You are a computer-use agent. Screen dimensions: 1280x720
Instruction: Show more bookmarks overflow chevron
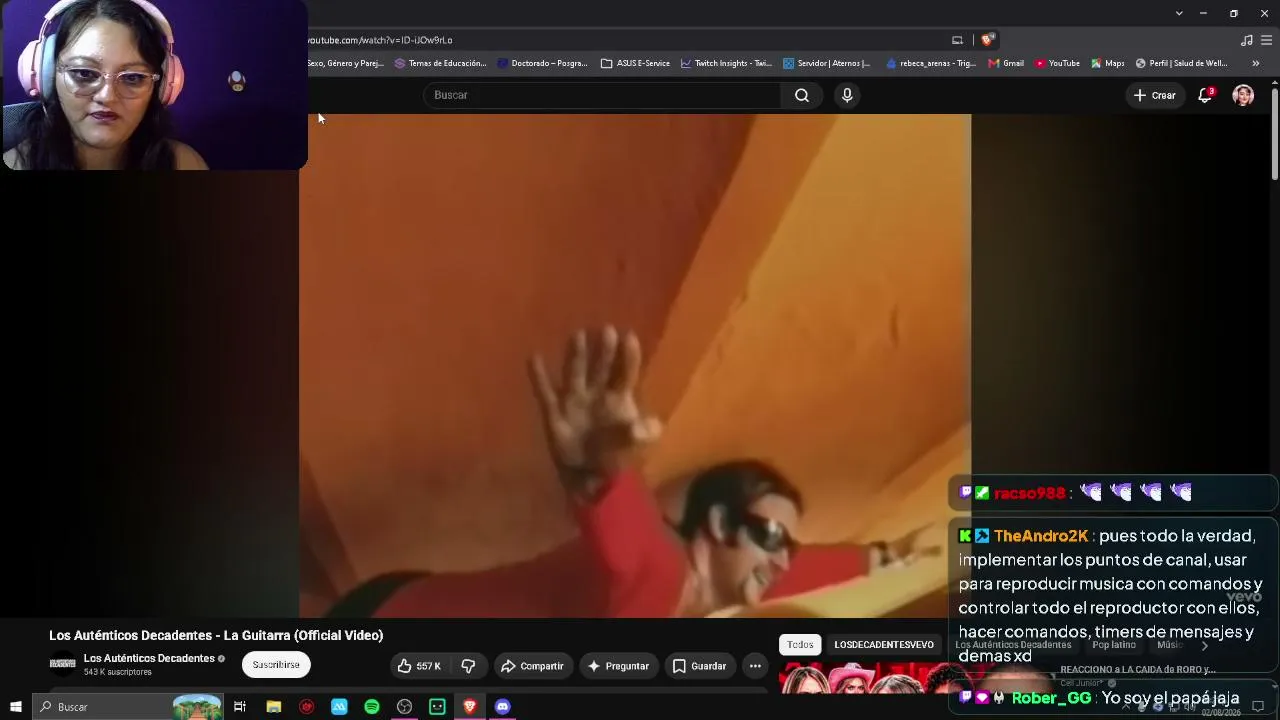1255,63
